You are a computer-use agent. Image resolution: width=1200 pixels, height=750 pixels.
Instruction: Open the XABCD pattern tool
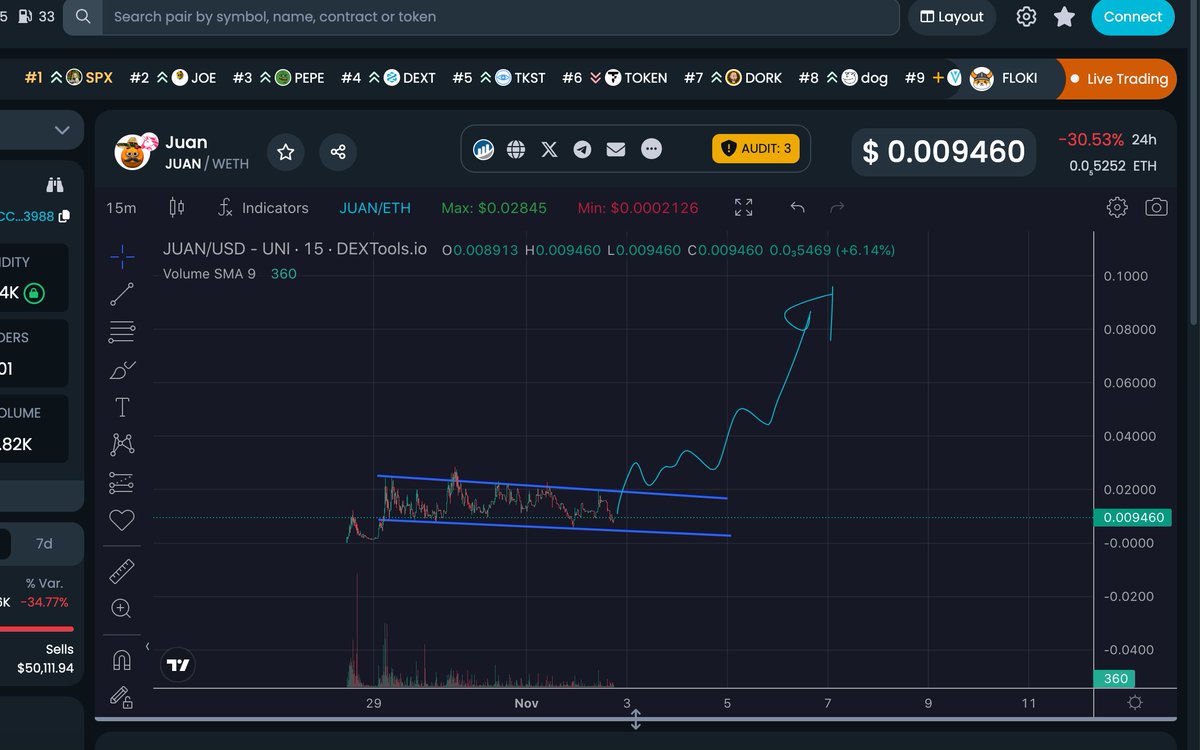(121, 444)
